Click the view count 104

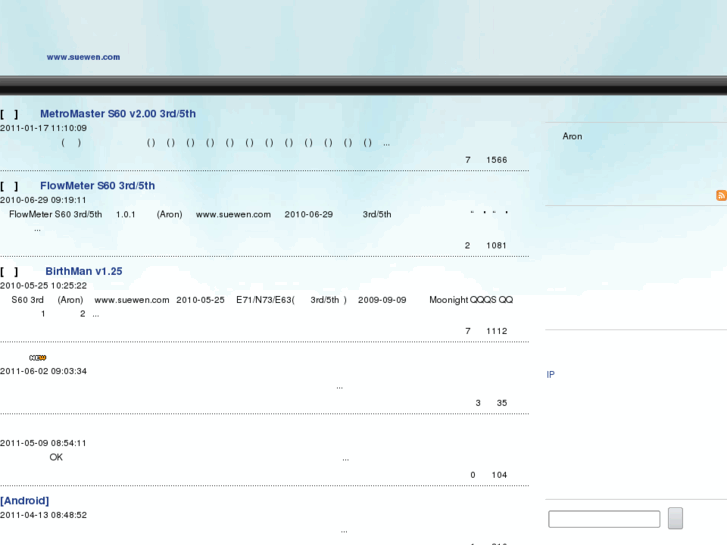499,475
